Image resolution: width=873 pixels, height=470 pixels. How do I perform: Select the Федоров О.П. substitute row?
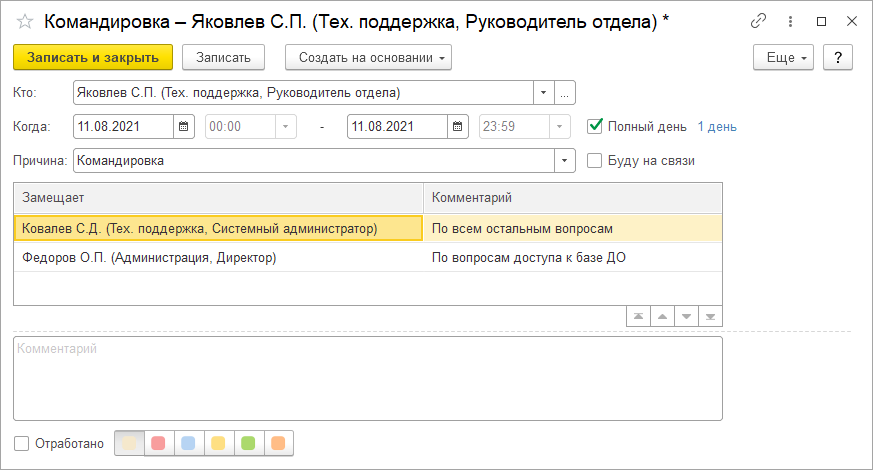click(x=148, y=258)
